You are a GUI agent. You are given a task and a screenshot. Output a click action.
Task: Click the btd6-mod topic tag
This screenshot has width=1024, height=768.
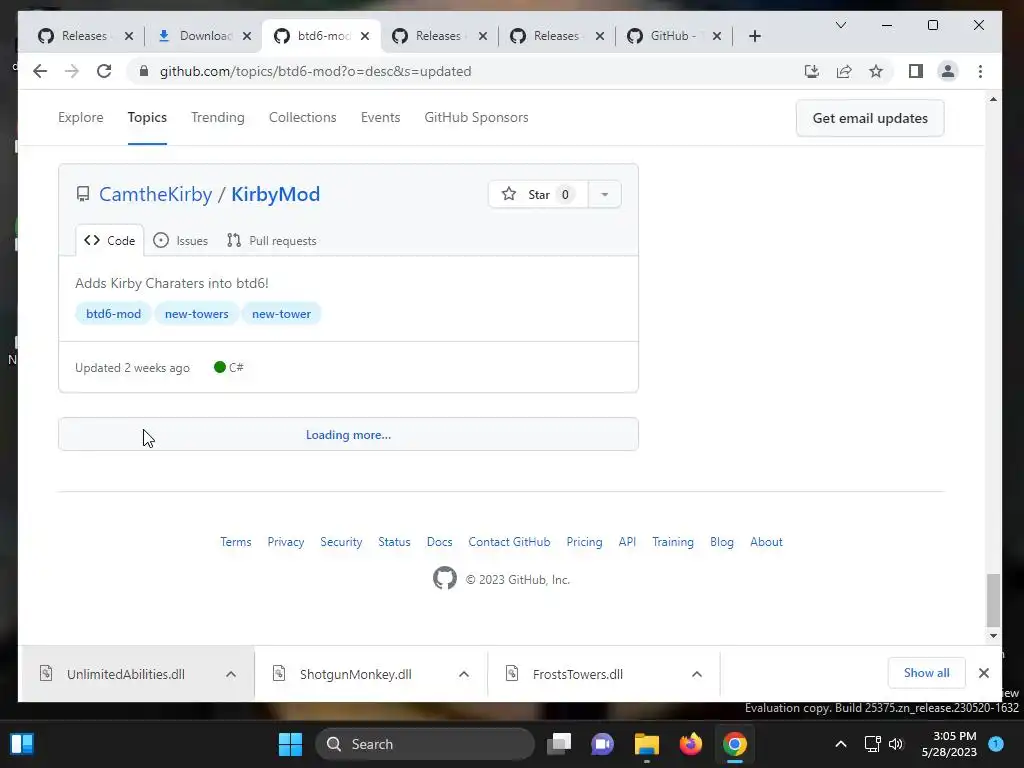(x=113, y=313)
